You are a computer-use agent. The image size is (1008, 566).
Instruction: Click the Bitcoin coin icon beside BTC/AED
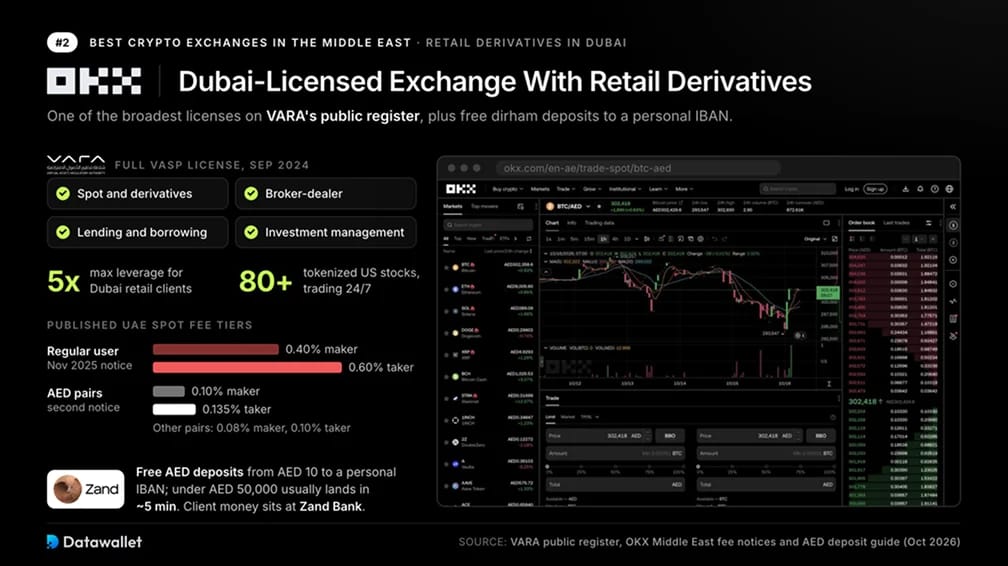550,206
